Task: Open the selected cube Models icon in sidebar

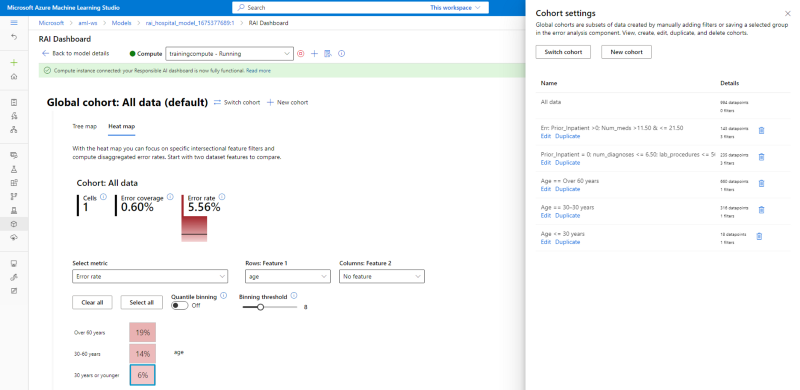Action: [14, 224]
